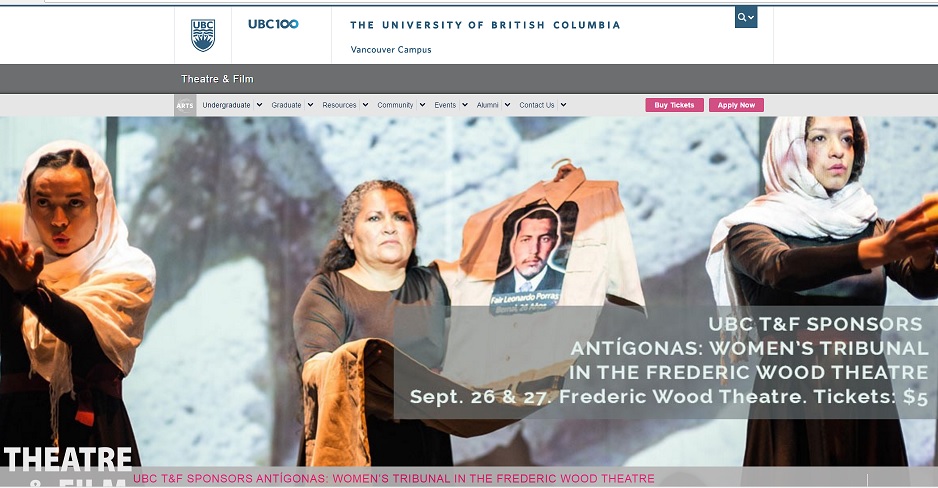Open the Events menu item

(x=445, y=105)
